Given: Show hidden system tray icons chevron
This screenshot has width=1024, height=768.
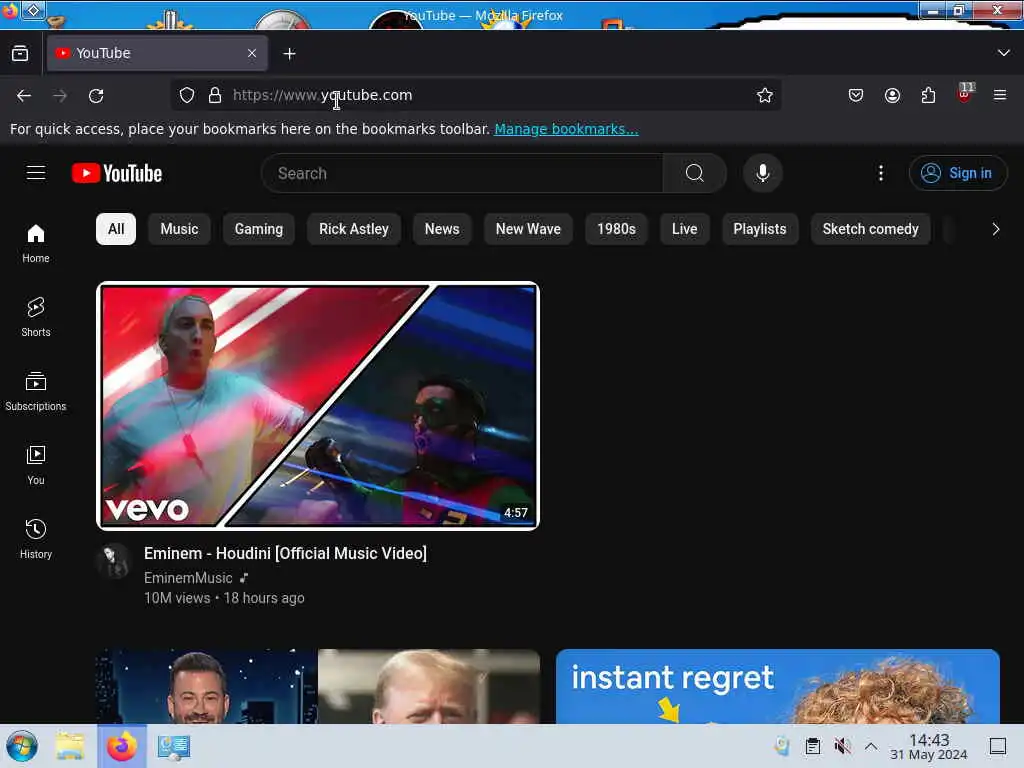Looking at the screenshot, I should (x=871, y=746).
